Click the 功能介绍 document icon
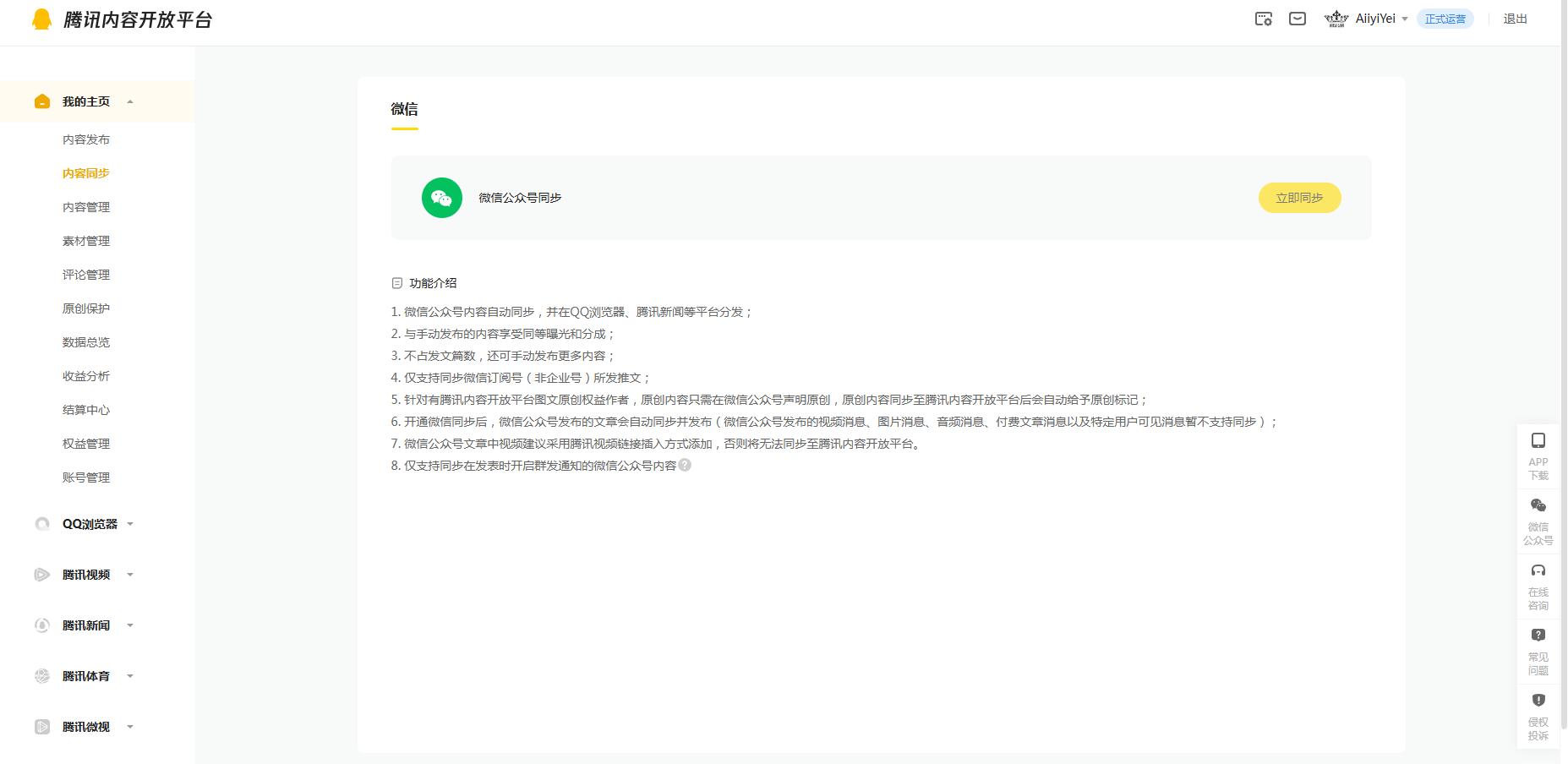The width and height of the screenshot is (1568, 764). [x=397, y=283]
